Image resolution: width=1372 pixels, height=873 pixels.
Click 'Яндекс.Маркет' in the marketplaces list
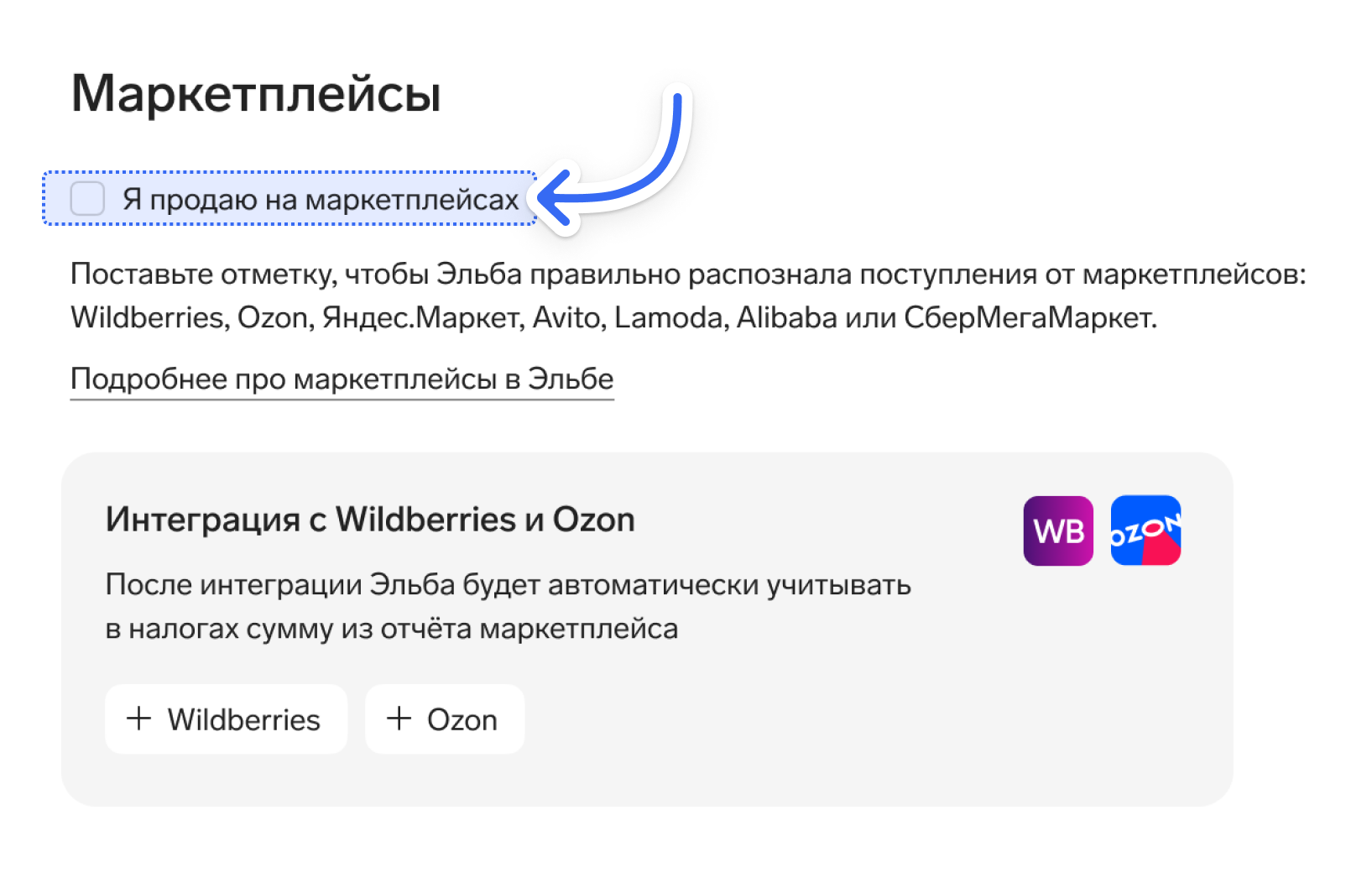click(424, 318)
